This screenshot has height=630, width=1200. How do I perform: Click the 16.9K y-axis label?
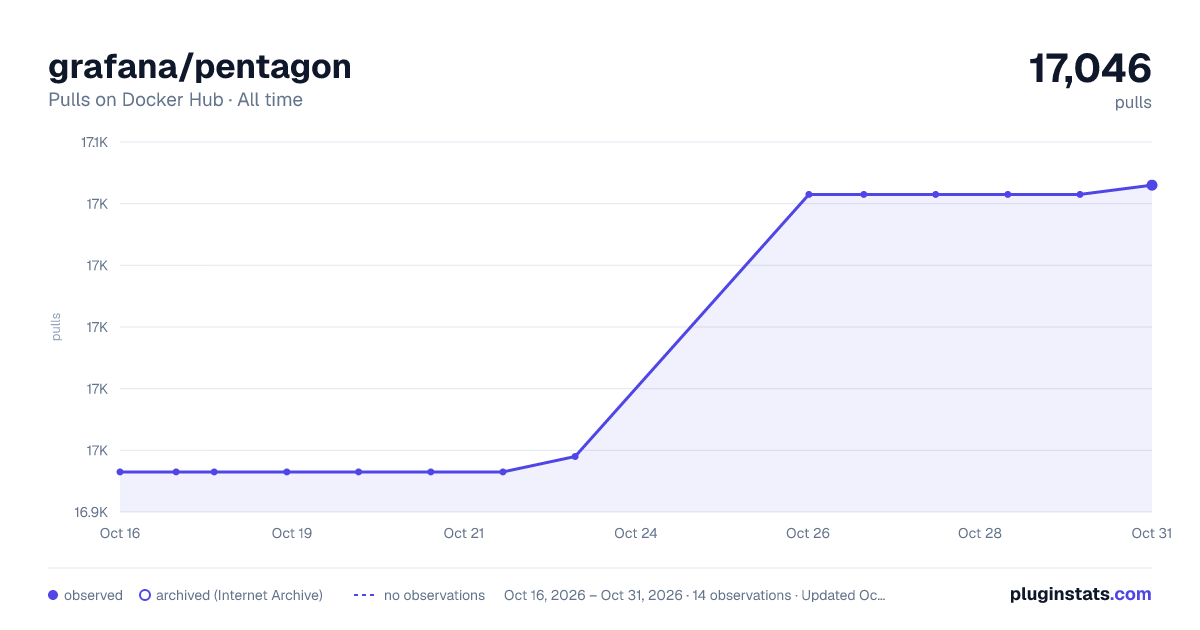point(91,512)
